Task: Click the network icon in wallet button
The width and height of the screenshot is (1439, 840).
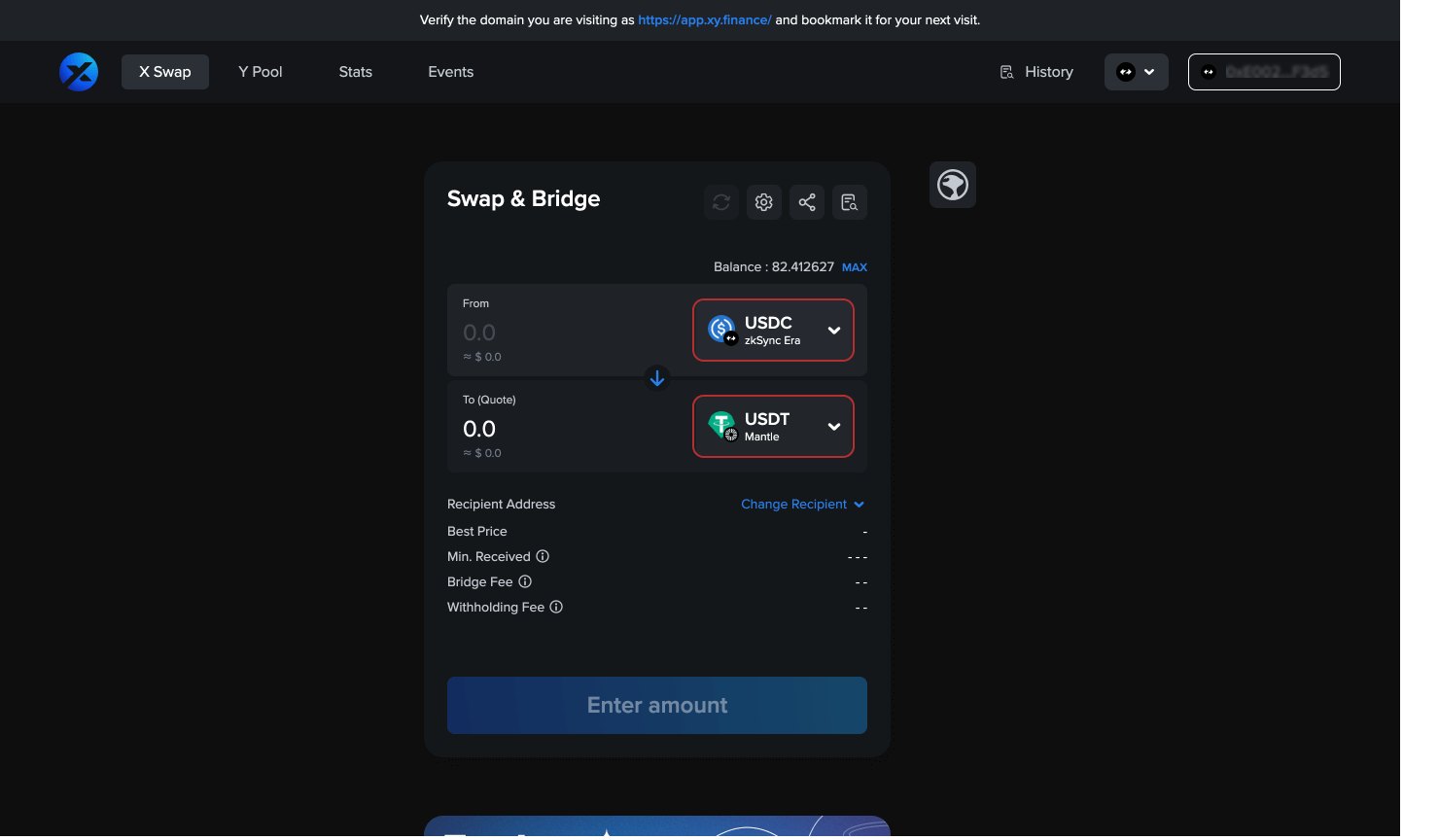Action: [x=1209, y=72]
